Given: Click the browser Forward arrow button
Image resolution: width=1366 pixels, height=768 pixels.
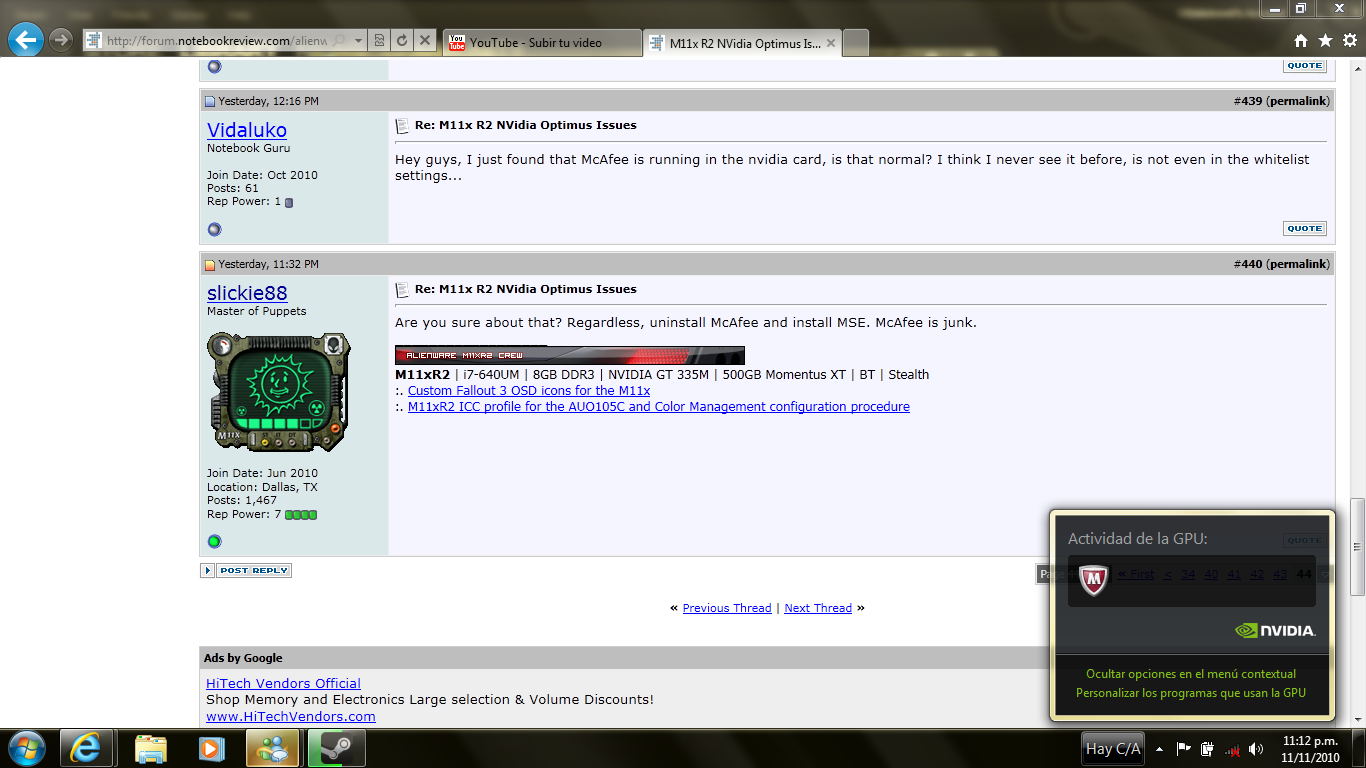Looking at the screenshot, I should (x=61, y=40).
